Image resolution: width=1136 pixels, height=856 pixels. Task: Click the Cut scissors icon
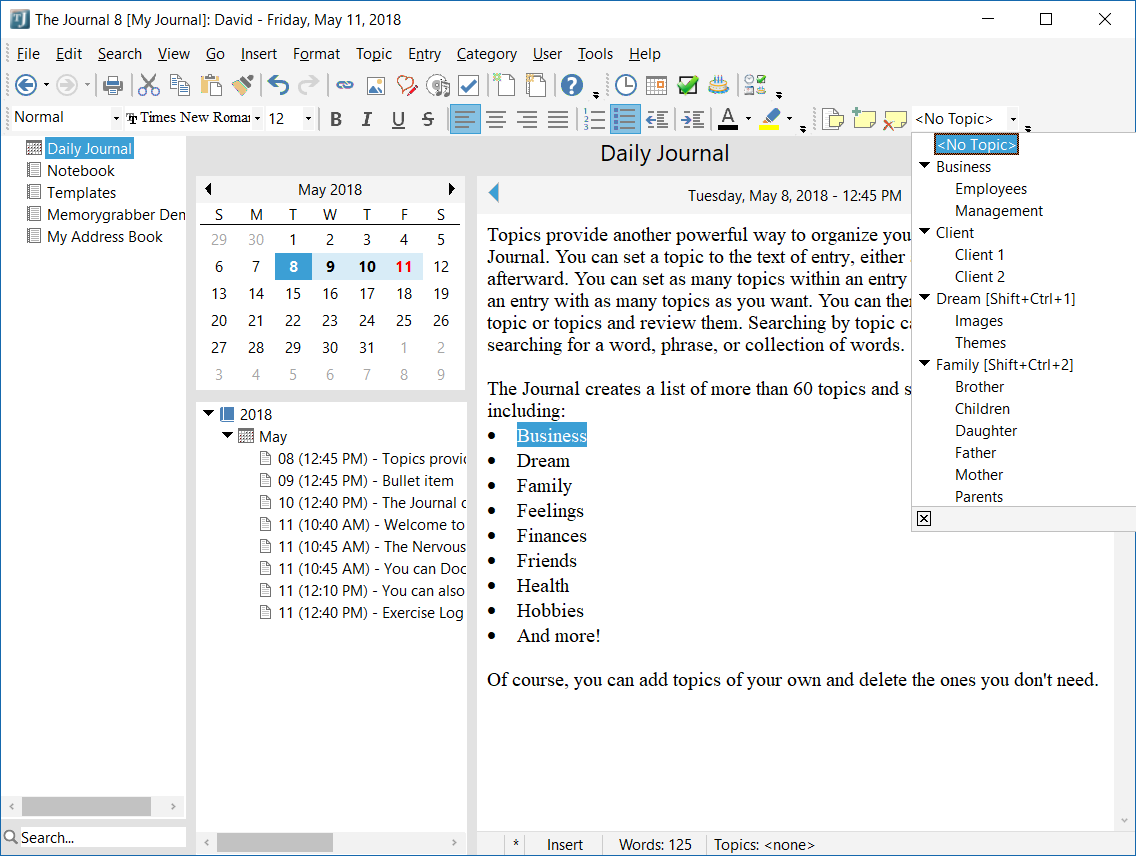coord(149,85)
